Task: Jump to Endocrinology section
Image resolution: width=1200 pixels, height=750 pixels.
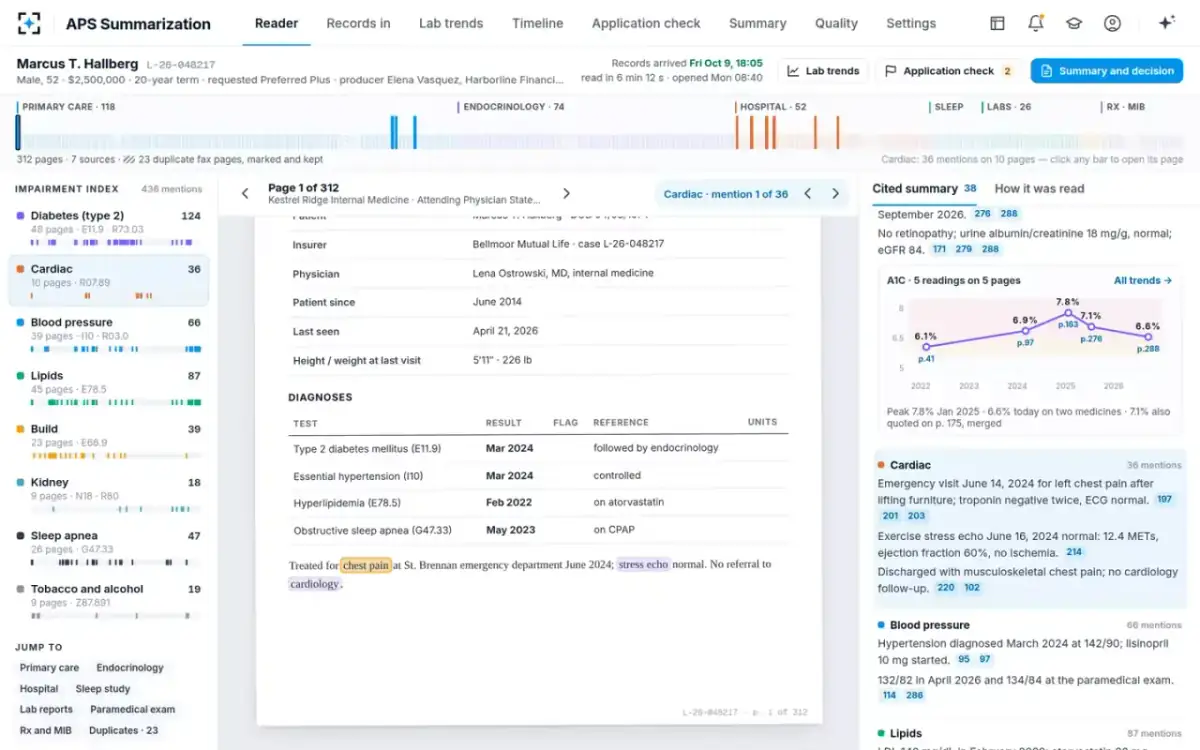Action: click(130, 668)
